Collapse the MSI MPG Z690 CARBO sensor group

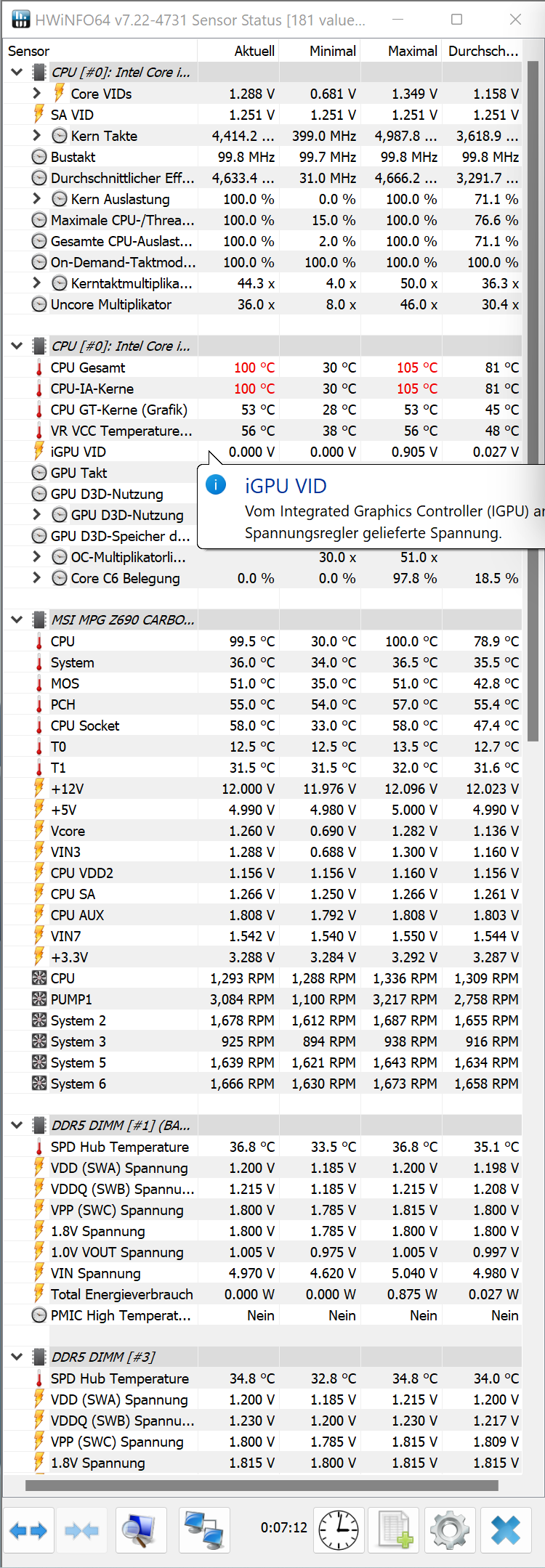[x=17, y=620]
